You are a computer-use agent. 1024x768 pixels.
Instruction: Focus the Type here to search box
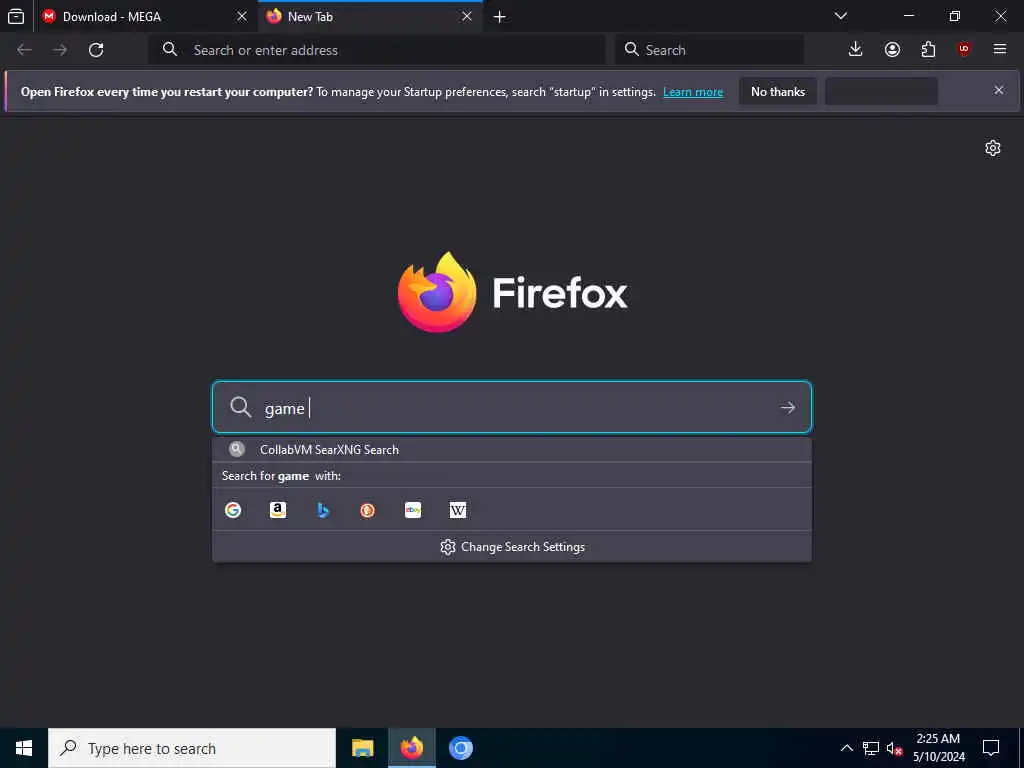pos(192,748)
